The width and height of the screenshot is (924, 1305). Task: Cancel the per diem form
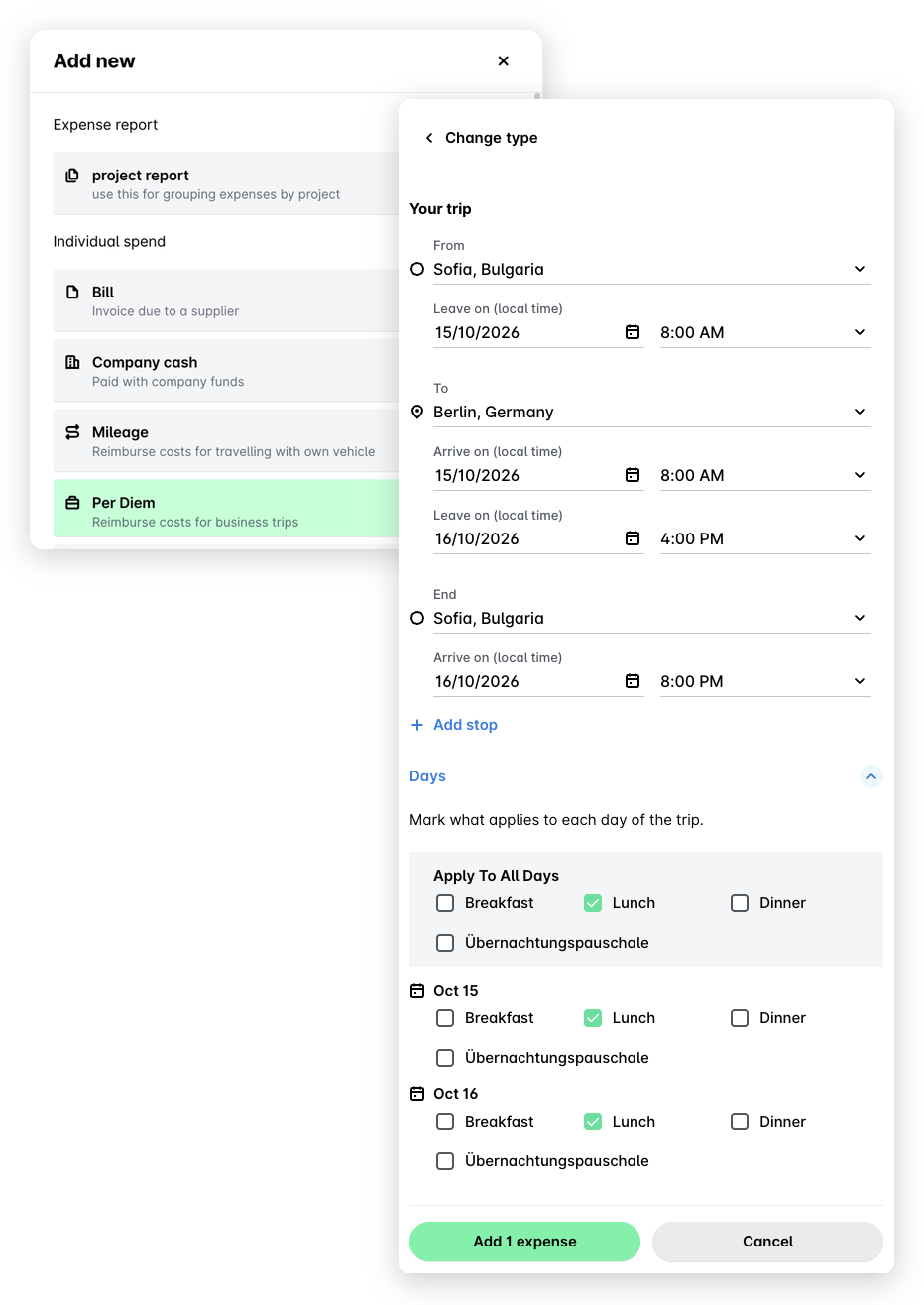[767, 1242]
